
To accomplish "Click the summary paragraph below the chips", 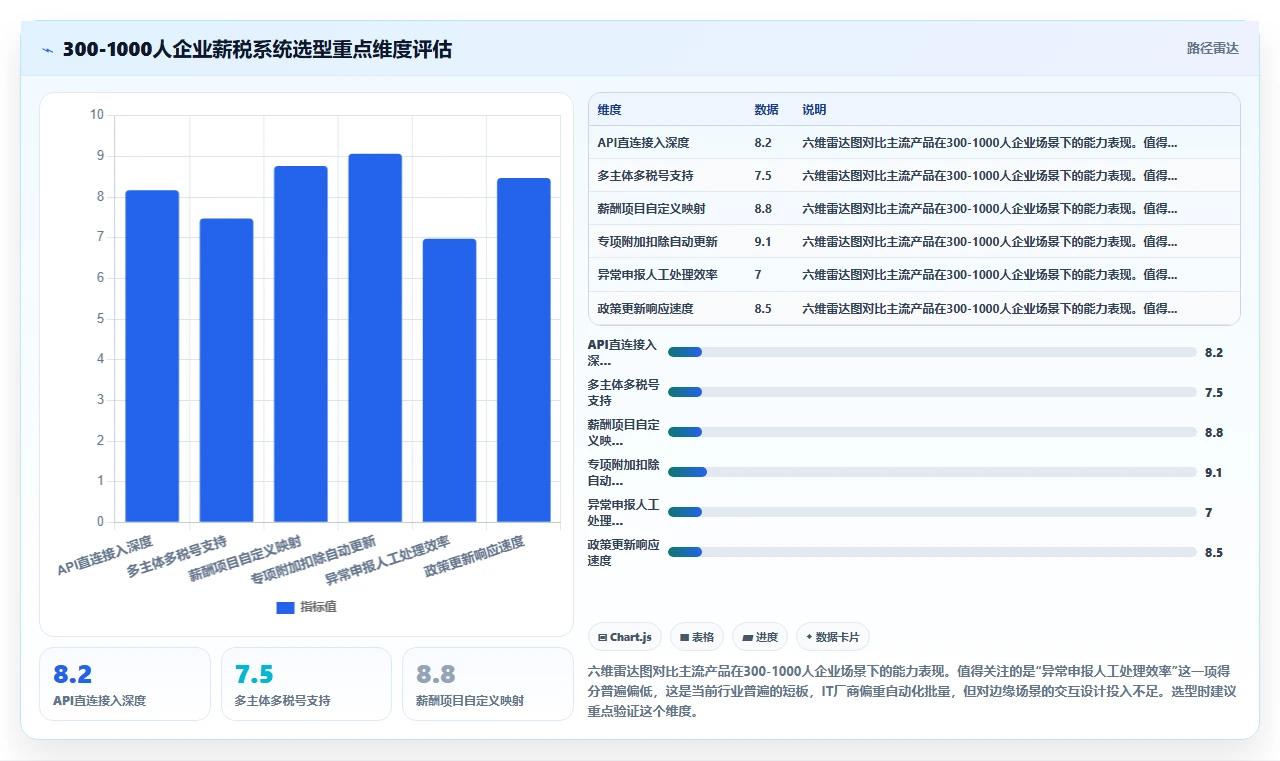I will pyautogui.click(x=912, y=691).
